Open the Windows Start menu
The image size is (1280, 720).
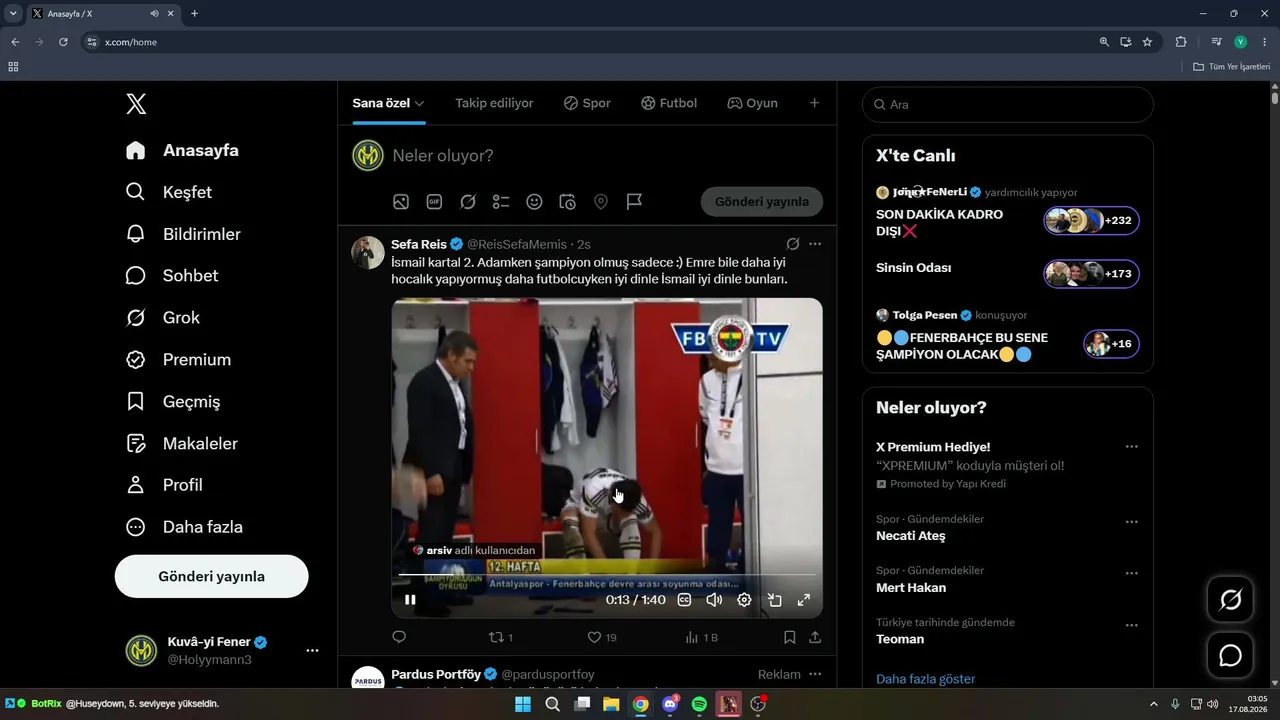[x=523, y=704]
